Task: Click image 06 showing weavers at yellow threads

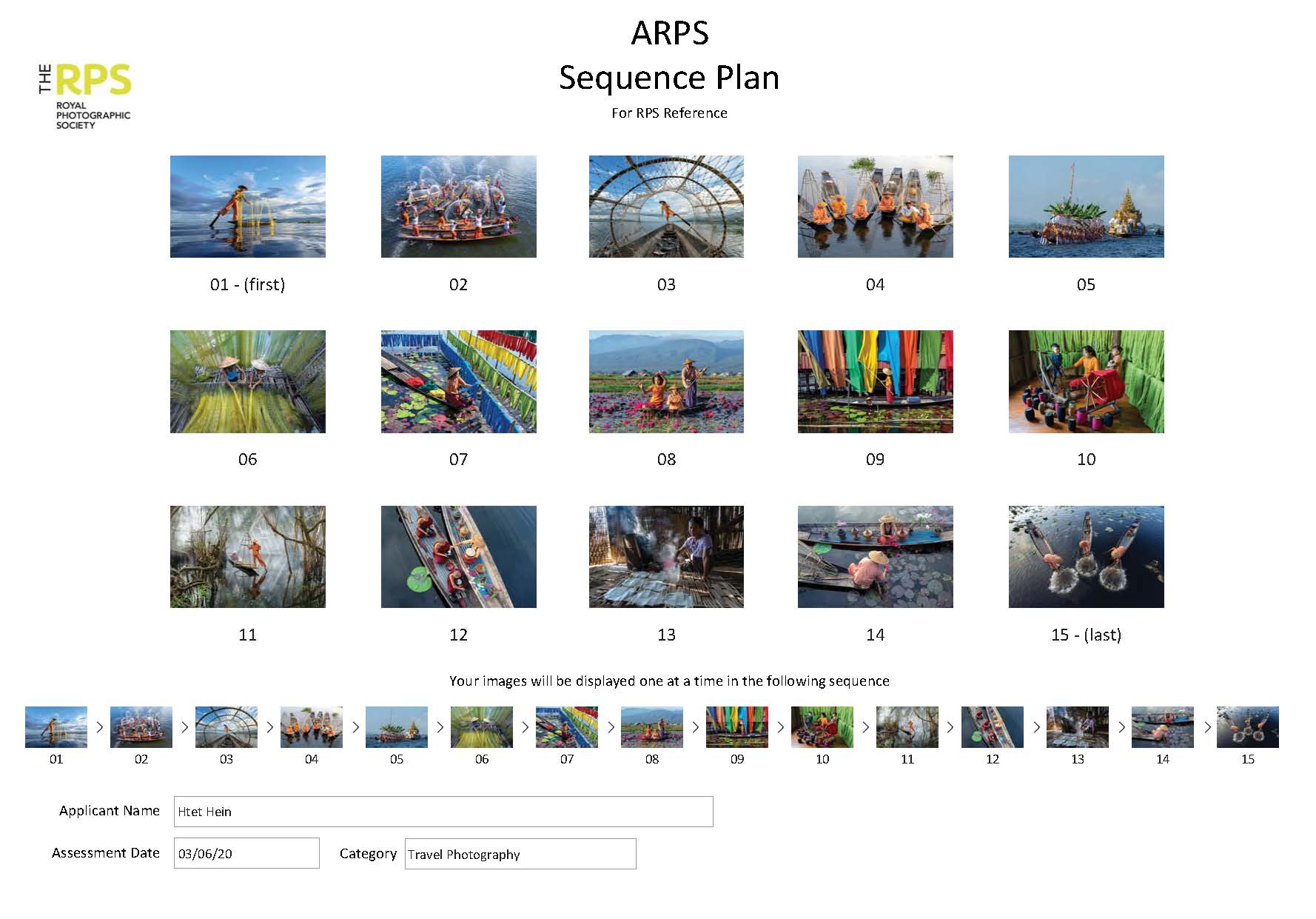Action: coord(247,381)
